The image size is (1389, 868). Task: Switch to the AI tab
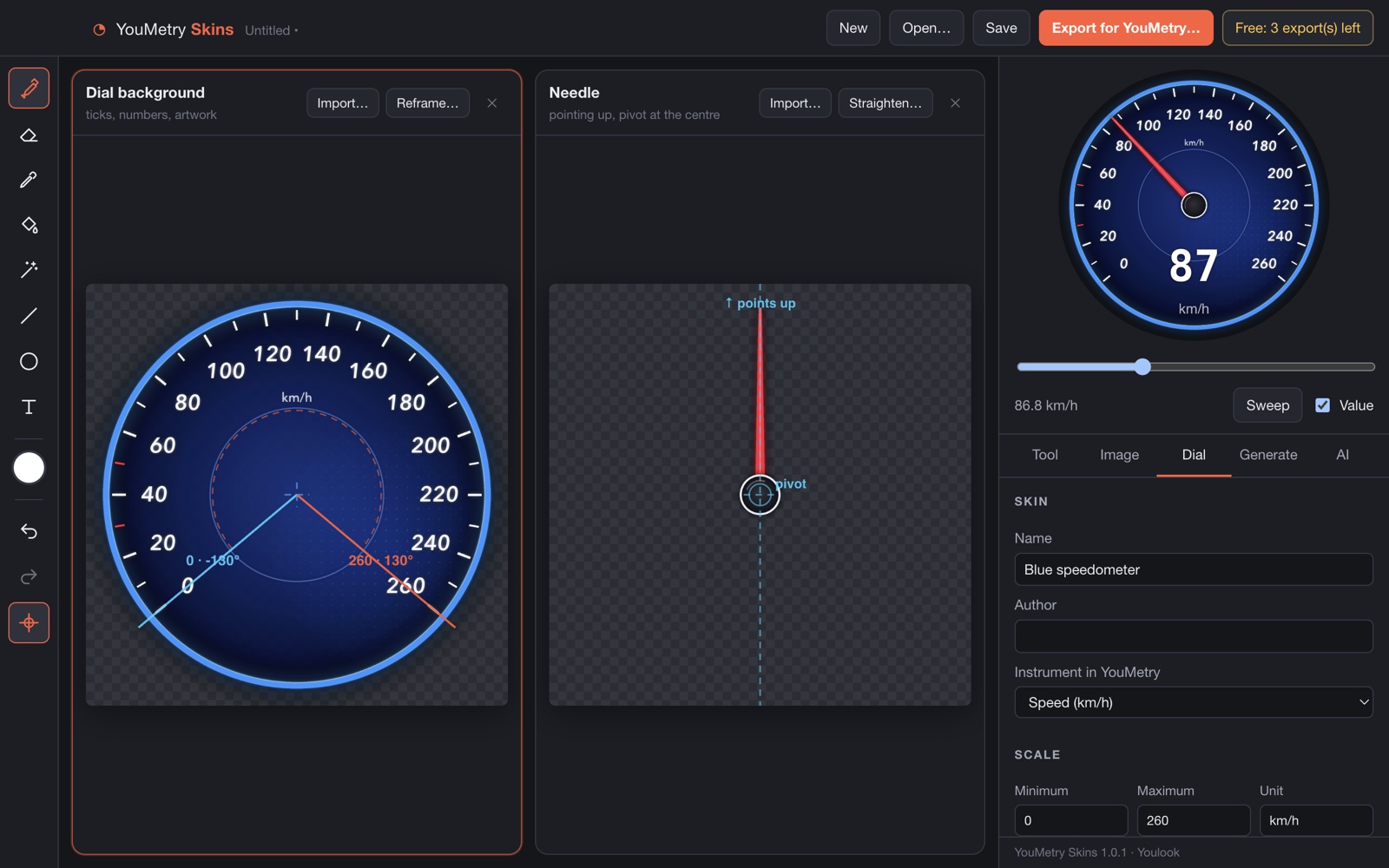[1342, 455]
